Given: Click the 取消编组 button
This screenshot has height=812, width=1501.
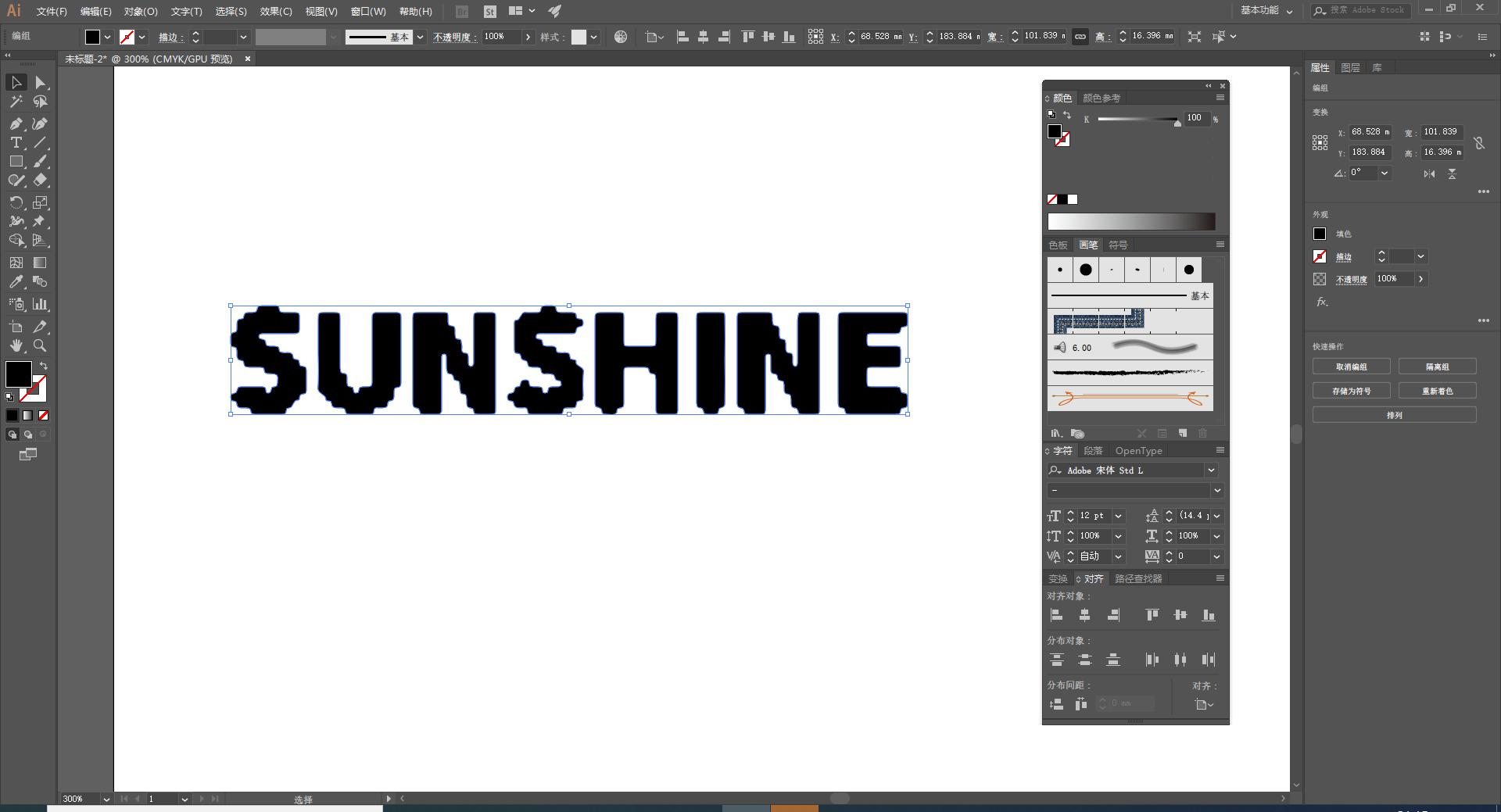Looking at the screenshot, I should coord(1351,367).
